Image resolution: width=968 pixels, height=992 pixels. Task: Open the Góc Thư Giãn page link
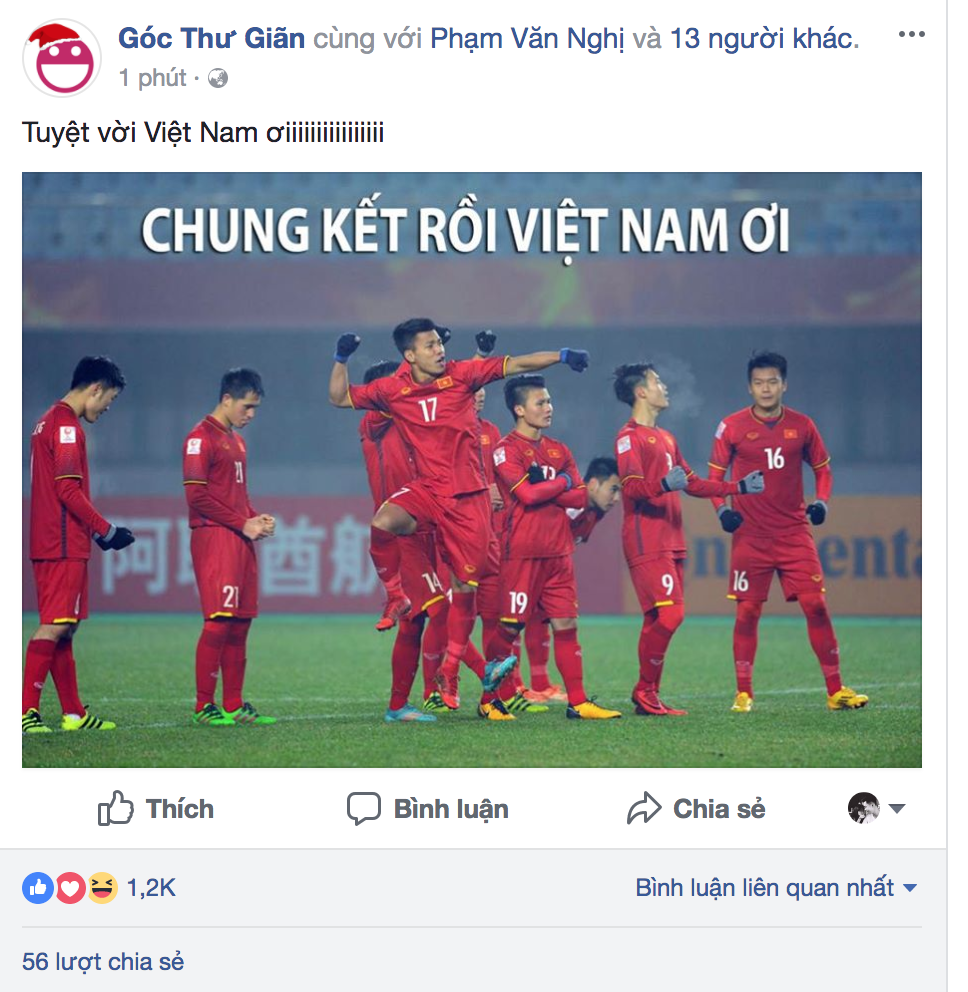coord(211,39)
